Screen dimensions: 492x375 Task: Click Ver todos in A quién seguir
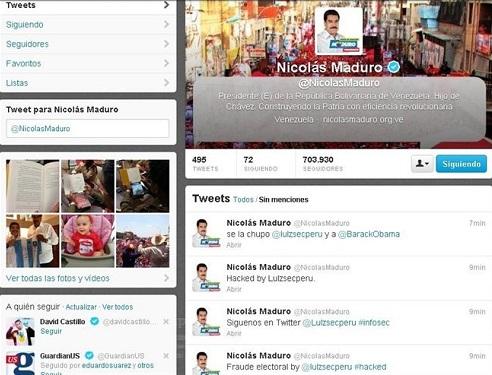point(117,307)
